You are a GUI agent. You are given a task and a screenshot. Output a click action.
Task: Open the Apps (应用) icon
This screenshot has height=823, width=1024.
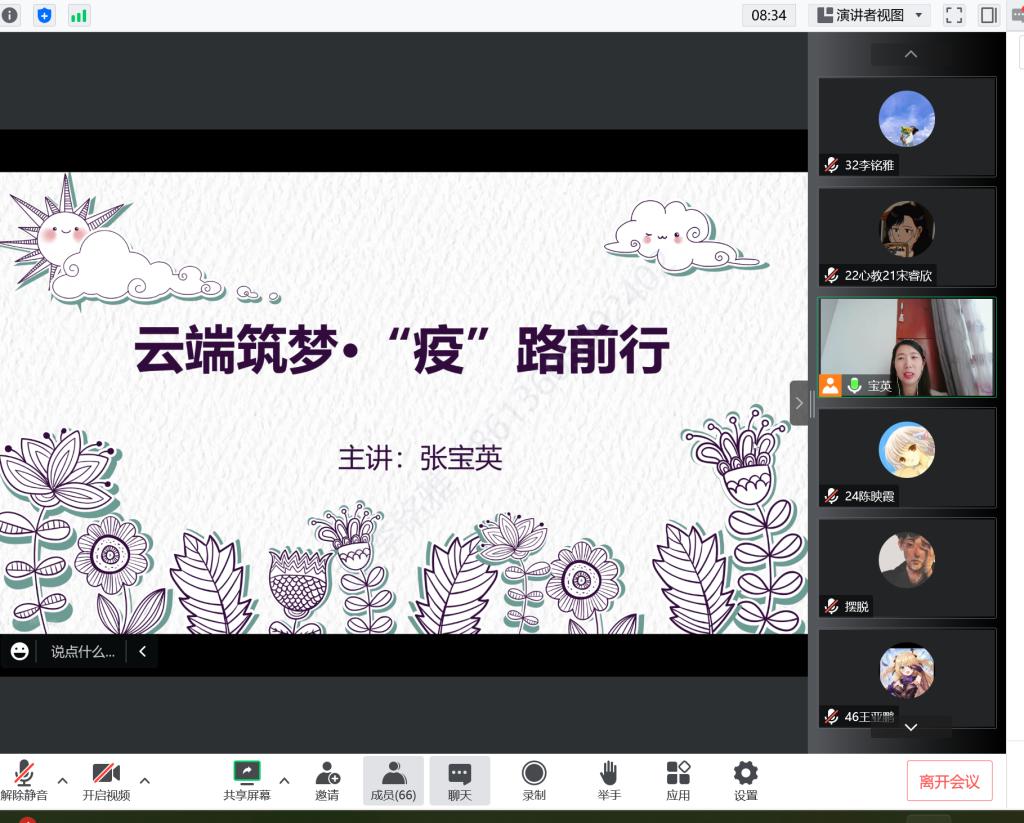tap(678, 780)
